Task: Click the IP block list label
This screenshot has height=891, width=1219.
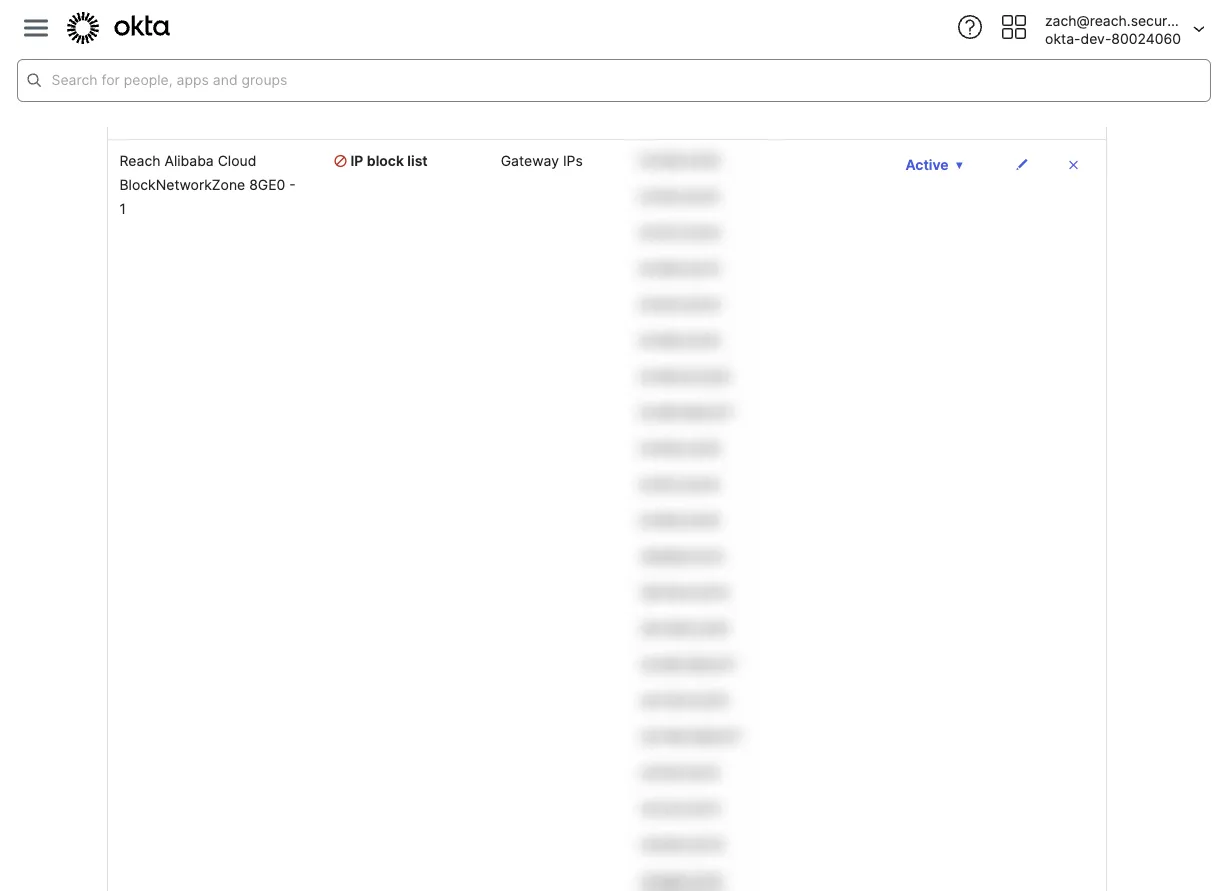Action: [389, 161]
